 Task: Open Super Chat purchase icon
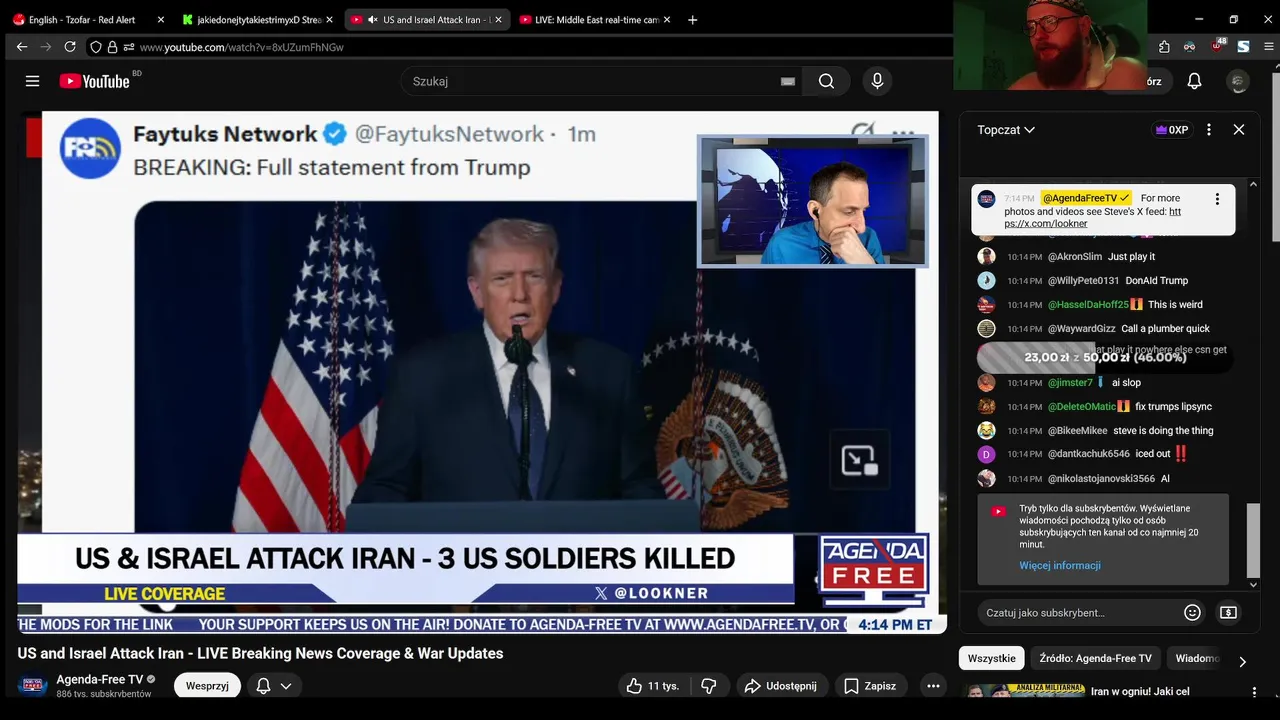tap(1228, 612)
